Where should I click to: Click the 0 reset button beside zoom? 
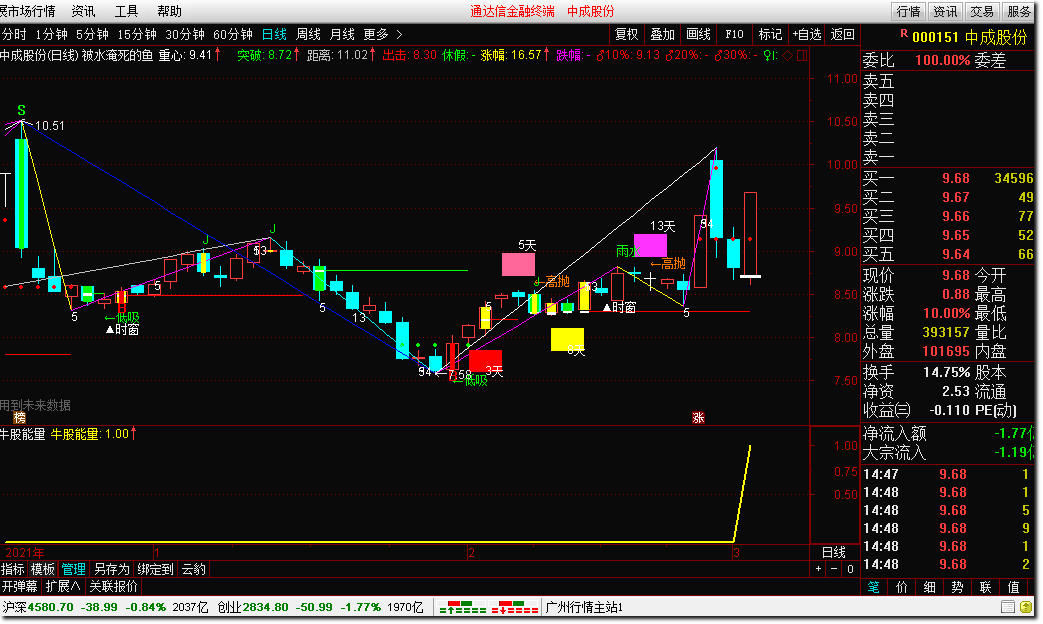coord(850,569)
